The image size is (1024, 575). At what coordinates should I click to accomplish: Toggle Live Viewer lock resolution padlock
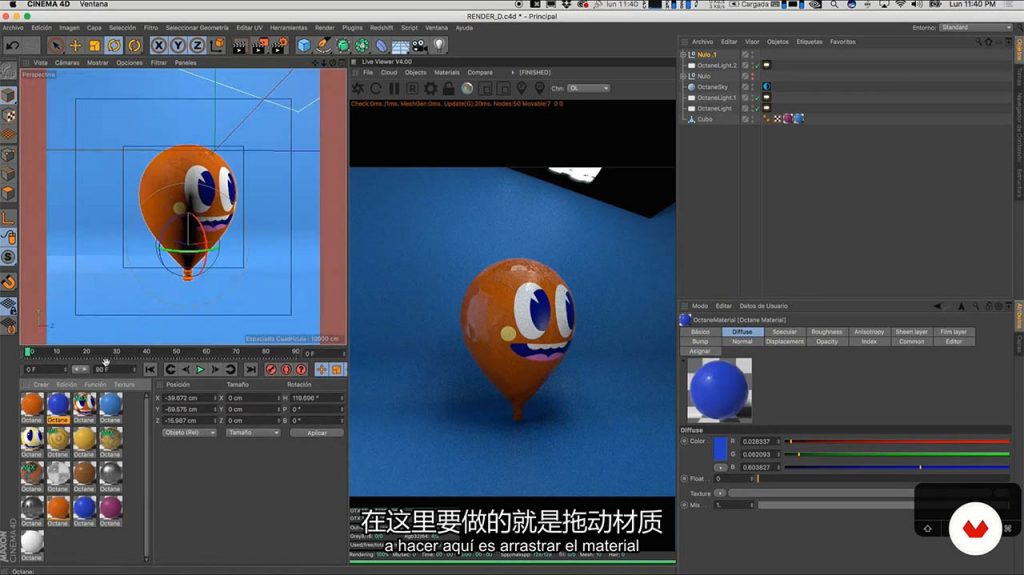click(449, 88)
